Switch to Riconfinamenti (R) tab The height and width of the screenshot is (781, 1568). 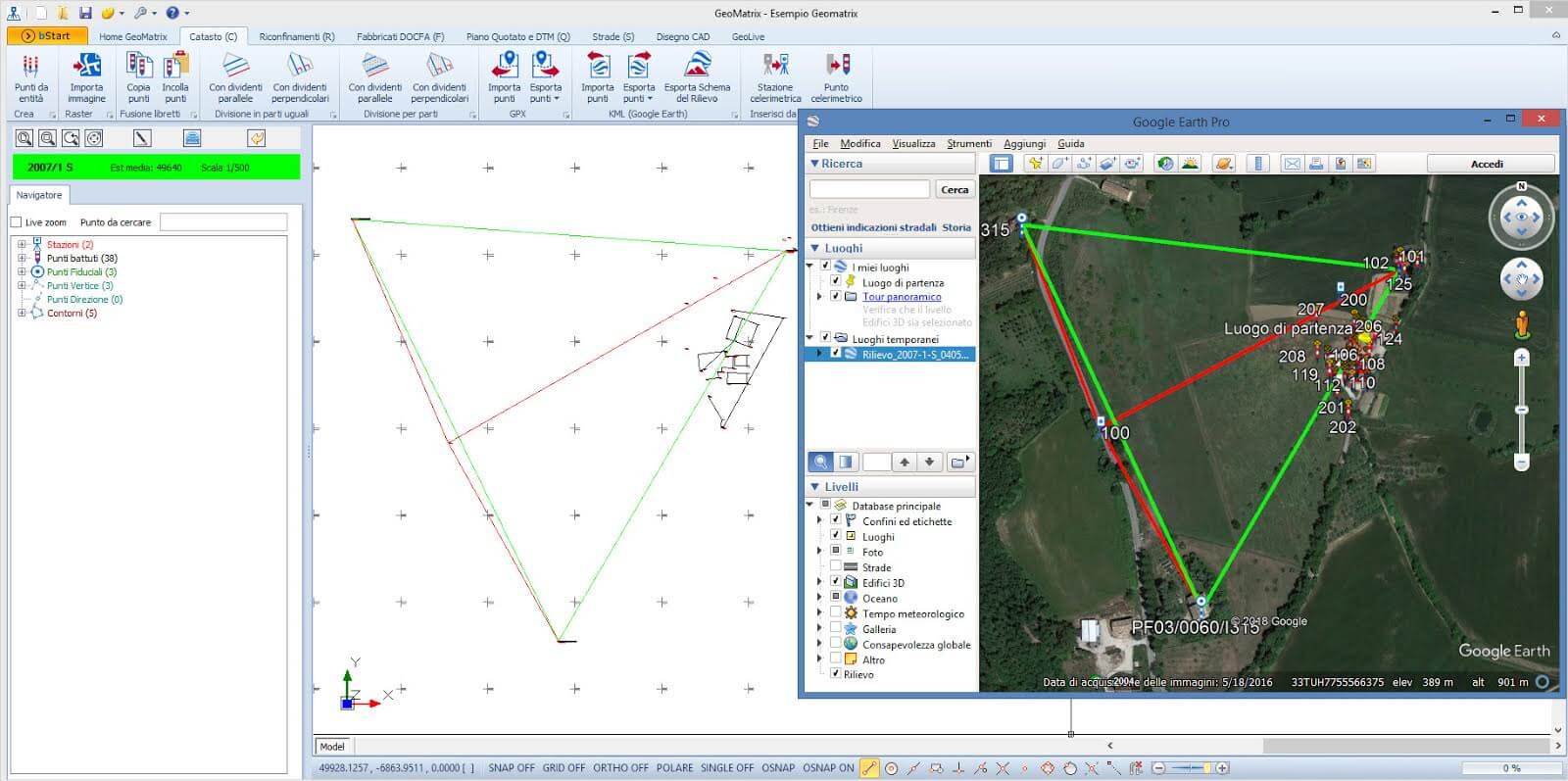point(297,36)
